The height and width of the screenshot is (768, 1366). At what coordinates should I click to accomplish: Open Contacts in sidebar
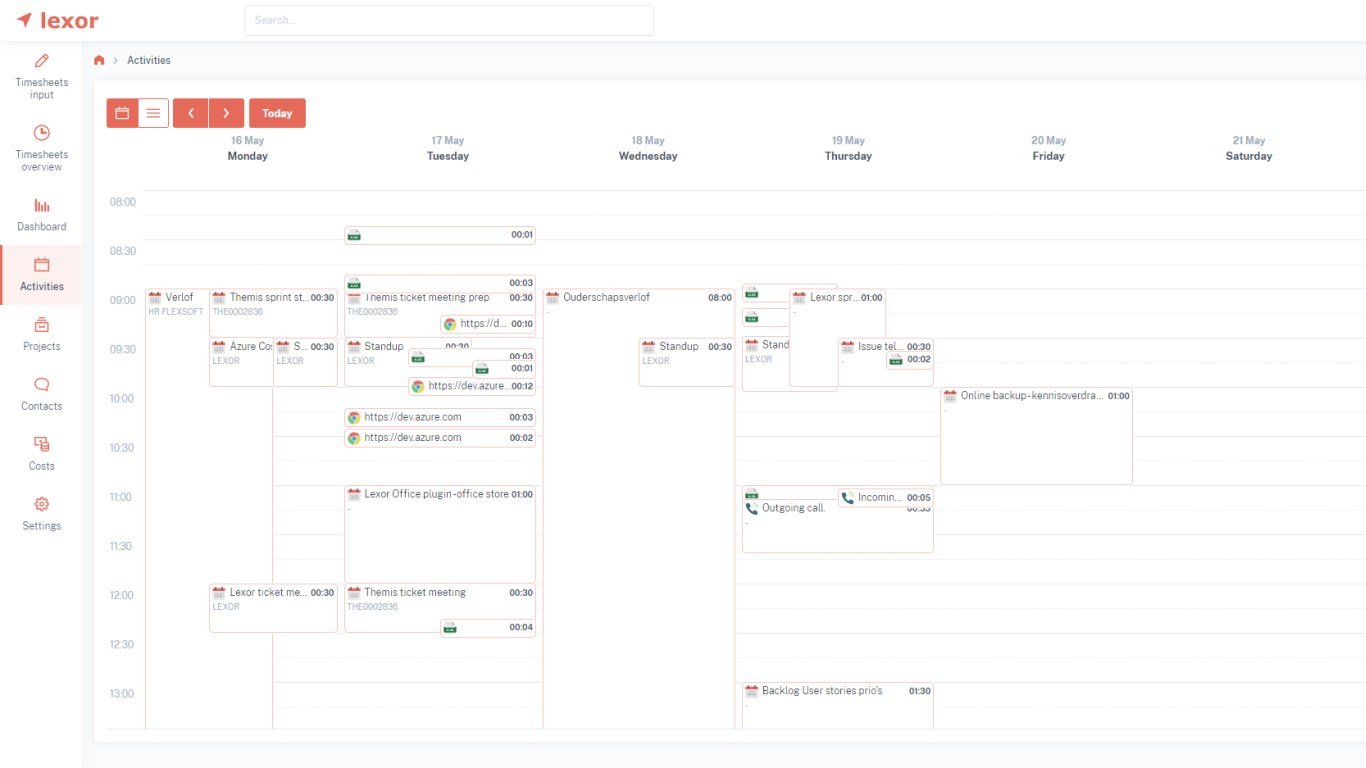41,395
